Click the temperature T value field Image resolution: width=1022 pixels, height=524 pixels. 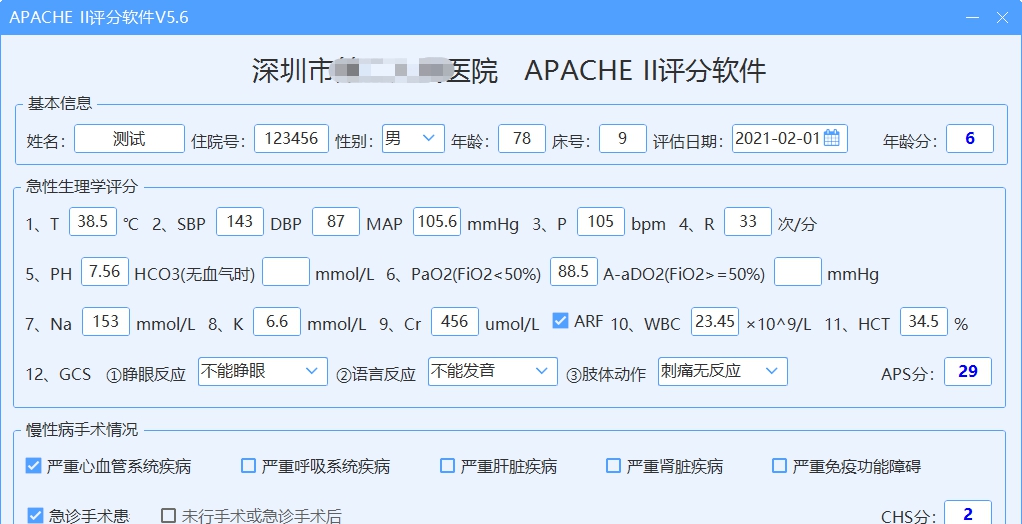point(93,222)
